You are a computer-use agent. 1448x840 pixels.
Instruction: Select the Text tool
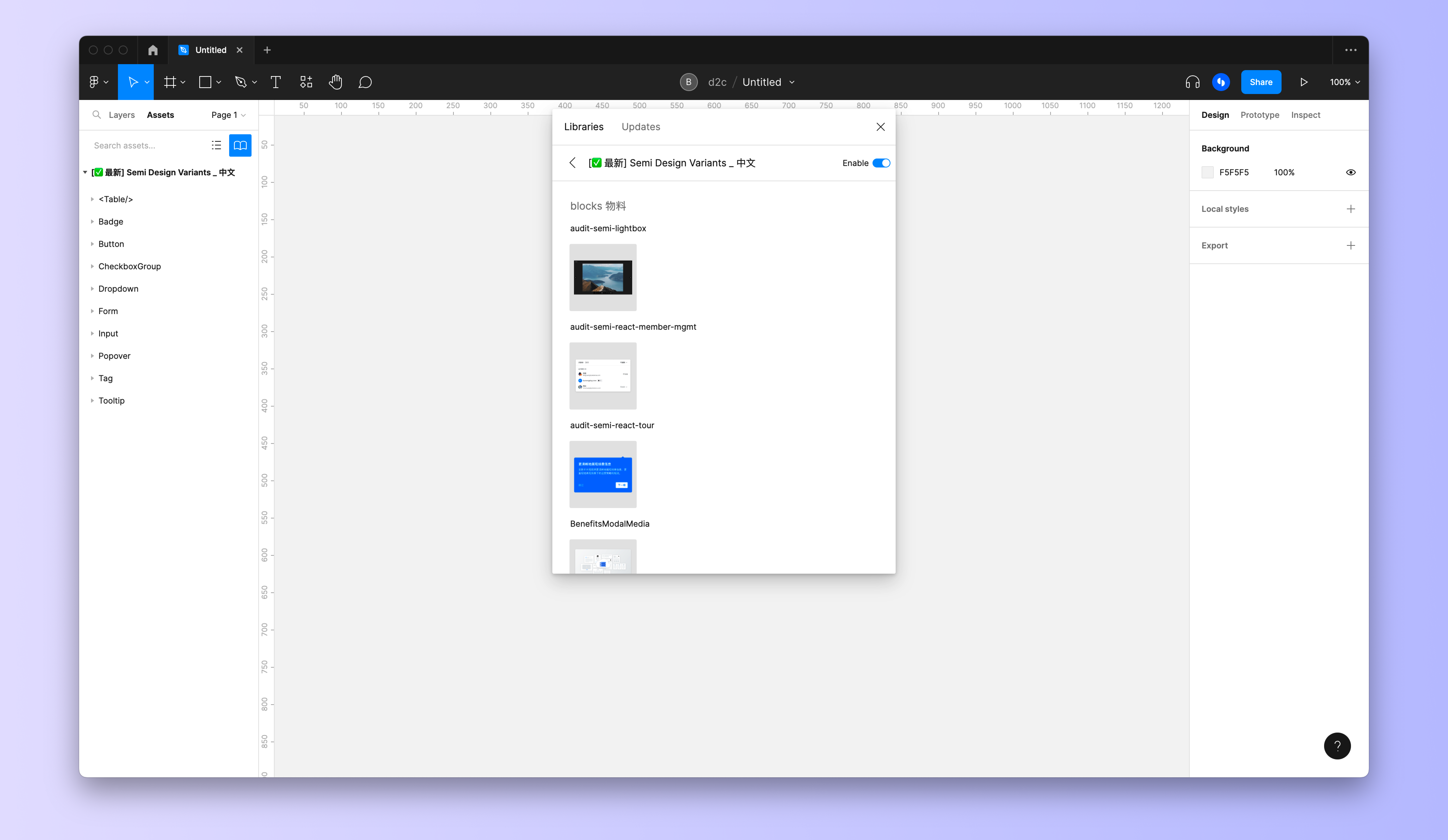[276, 82]
